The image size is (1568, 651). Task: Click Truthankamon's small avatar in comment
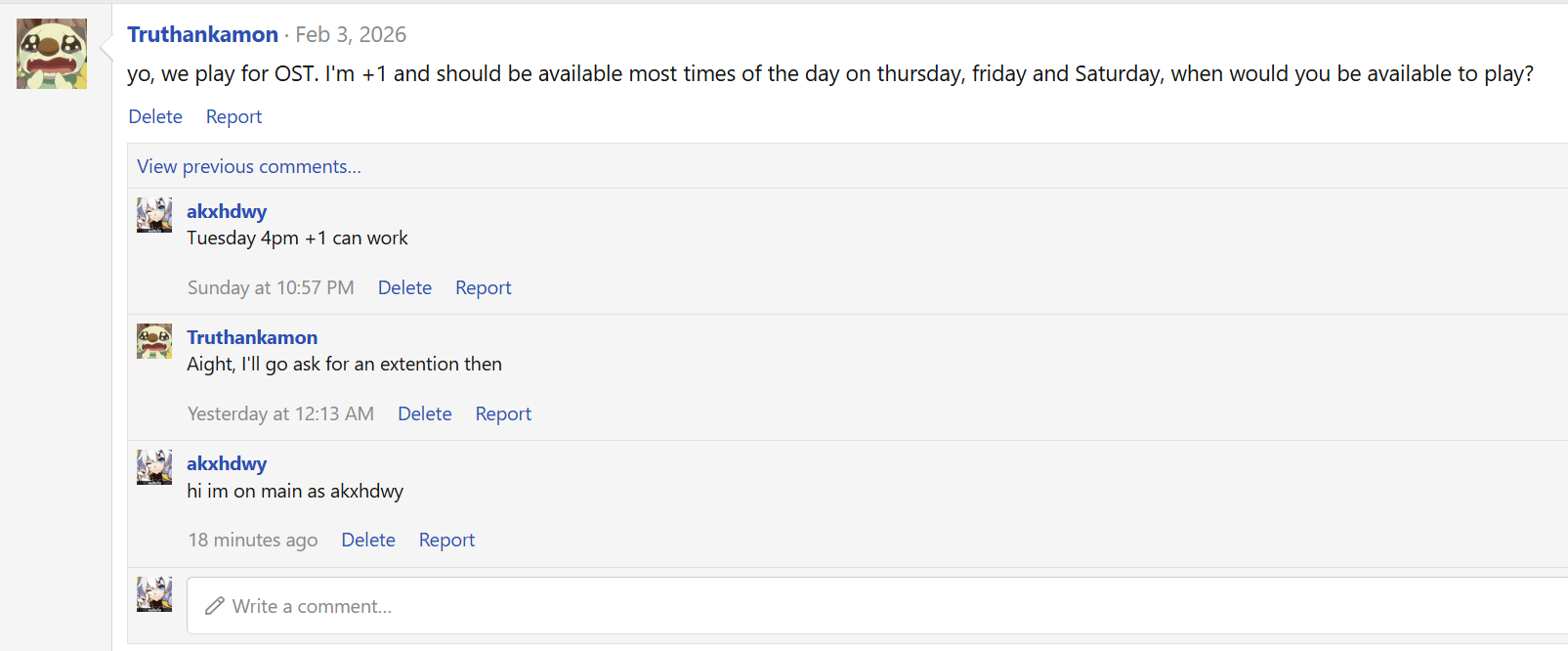(x=154, y=341)
